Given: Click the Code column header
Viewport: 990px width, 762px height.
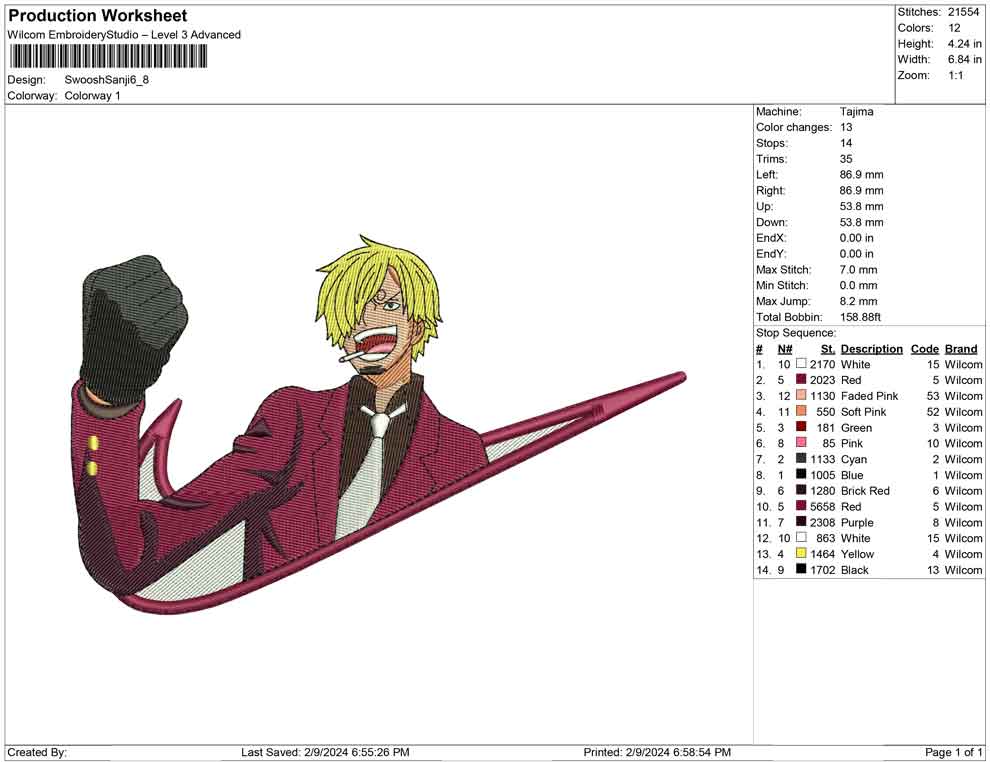Looking at the screenshot, I should pyautogui.click(x=924, y=349).
